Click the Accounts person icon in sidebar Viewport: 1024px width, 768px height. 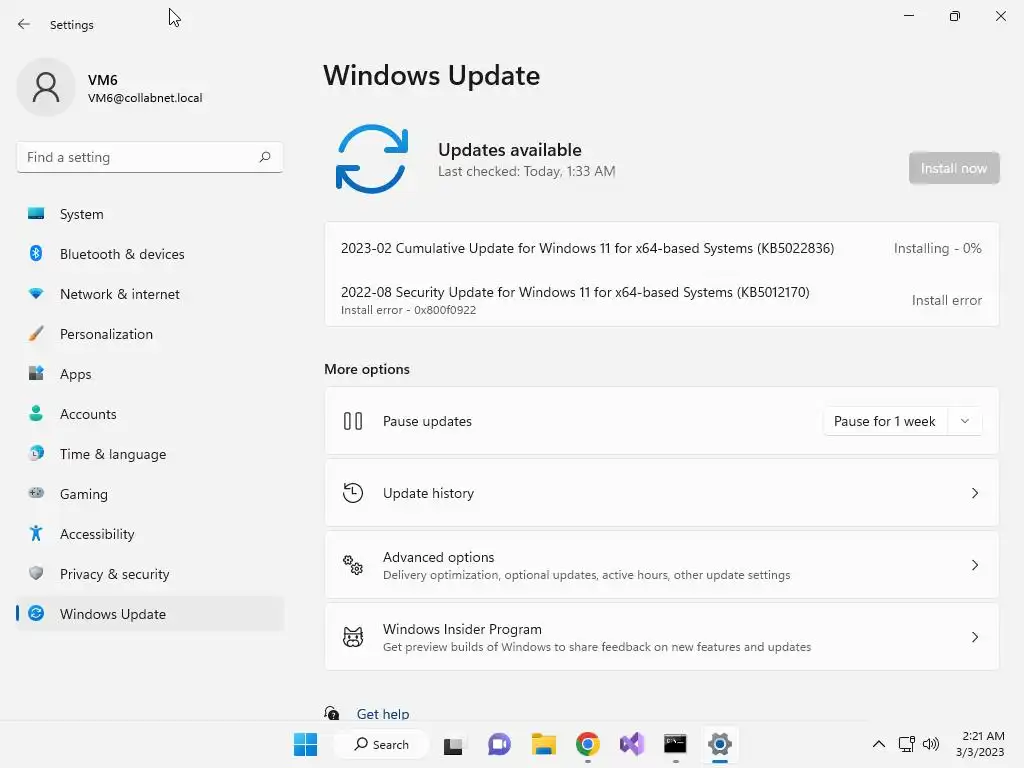tap(36, 413)
